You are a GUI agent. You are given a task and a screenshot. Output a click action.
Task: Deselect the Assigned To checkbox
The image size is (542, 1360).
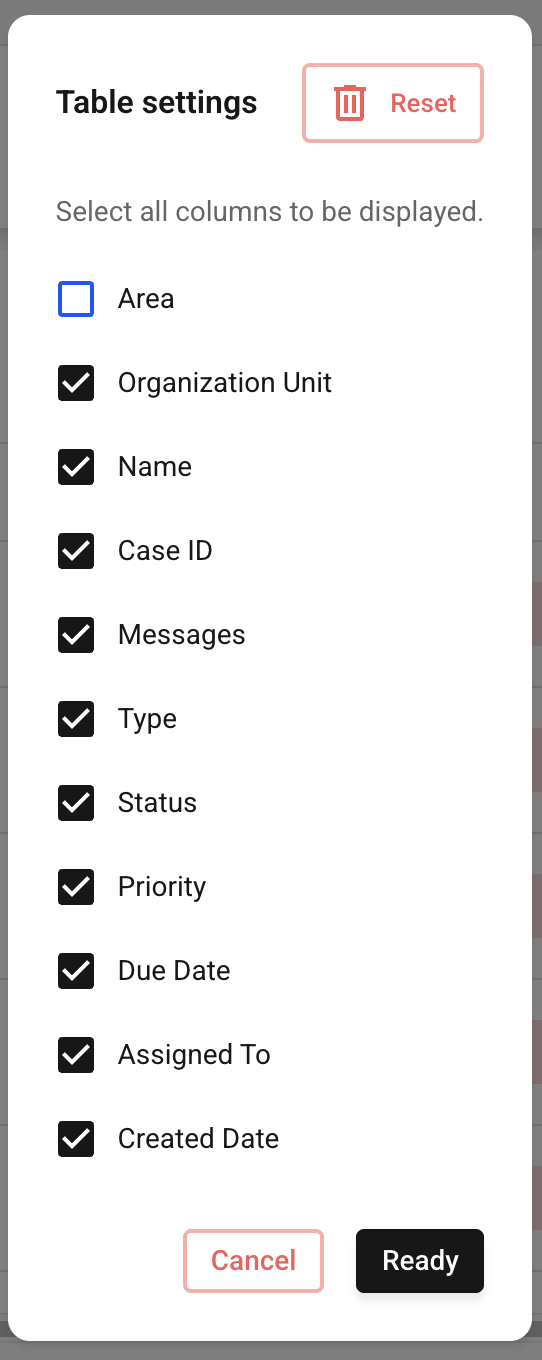coord(76,1055)
